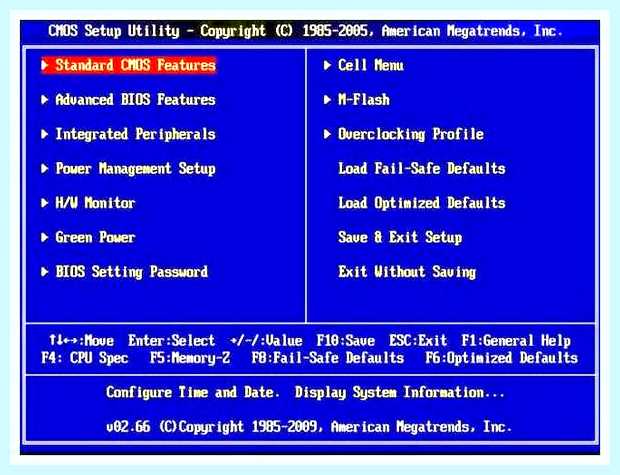The image size is (620, 475).
Task: Click the +/-/:Value hint
Action: coord(266,341)
